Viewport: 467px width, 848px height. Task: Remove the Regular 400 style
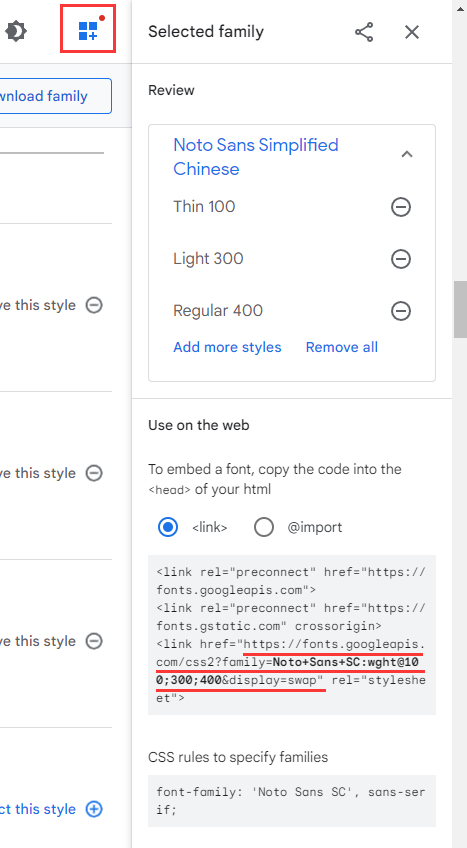401,311
